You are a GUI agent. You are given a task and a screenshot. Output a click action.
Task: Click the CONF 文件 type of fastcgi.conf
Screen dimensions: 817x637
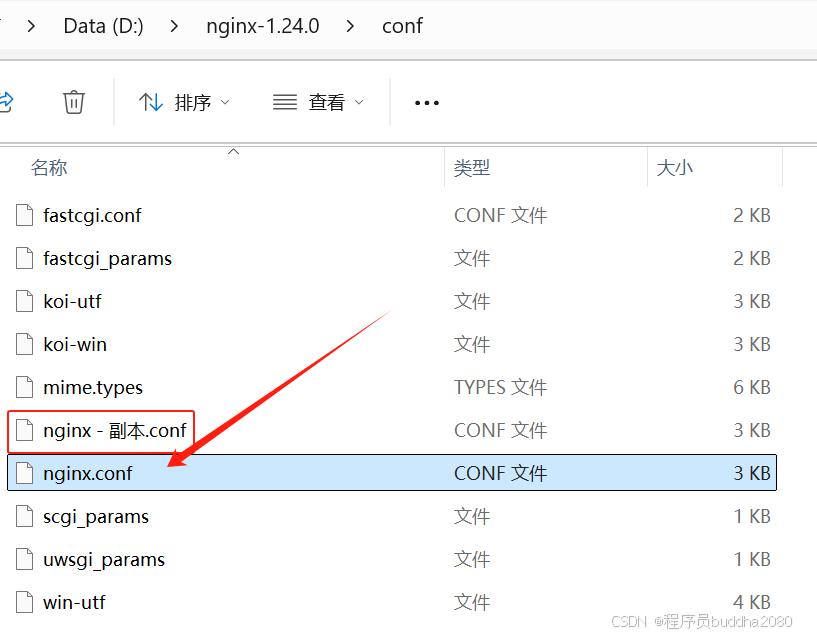(x=500, y=215)
